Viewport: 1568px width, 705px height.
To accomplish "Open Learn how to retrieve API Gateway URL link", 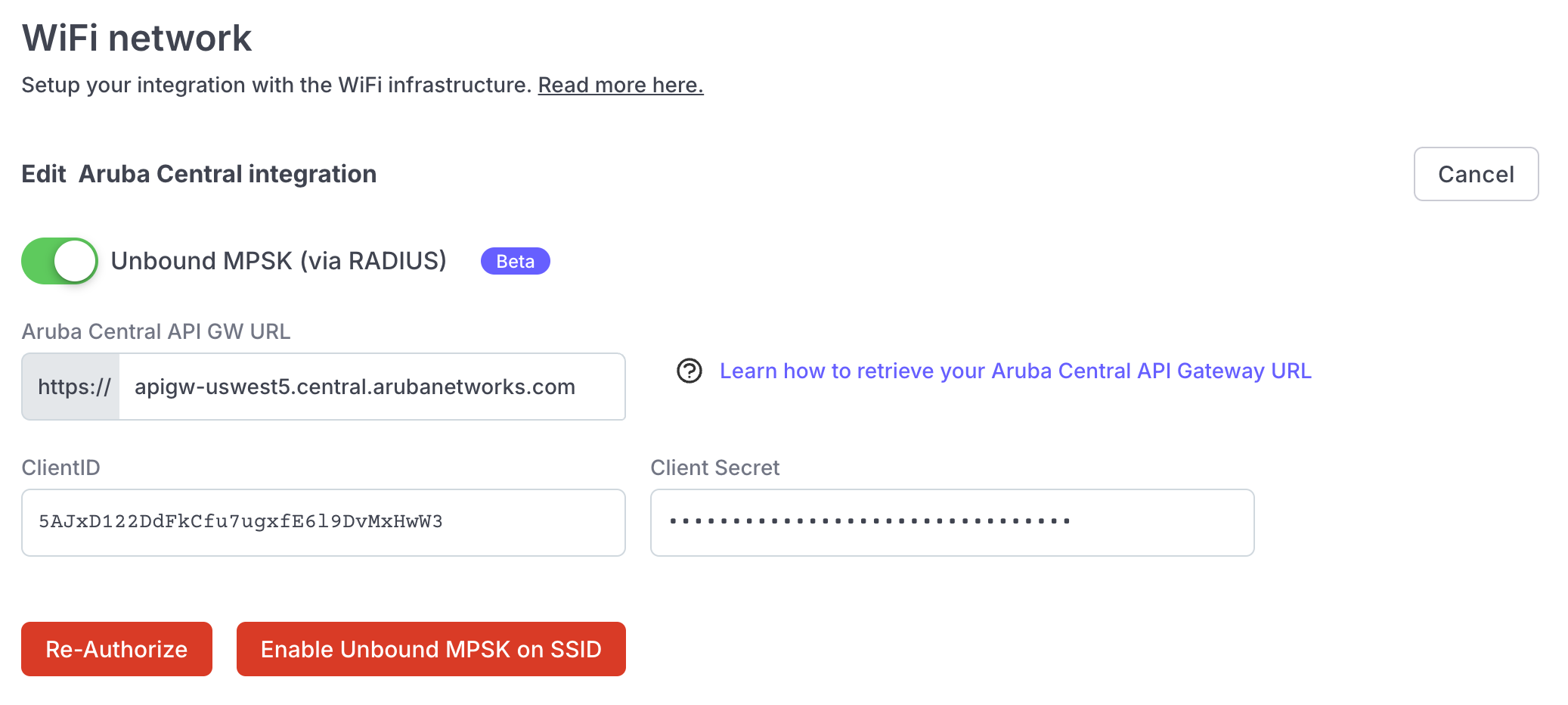I will tap(1015, 371).
